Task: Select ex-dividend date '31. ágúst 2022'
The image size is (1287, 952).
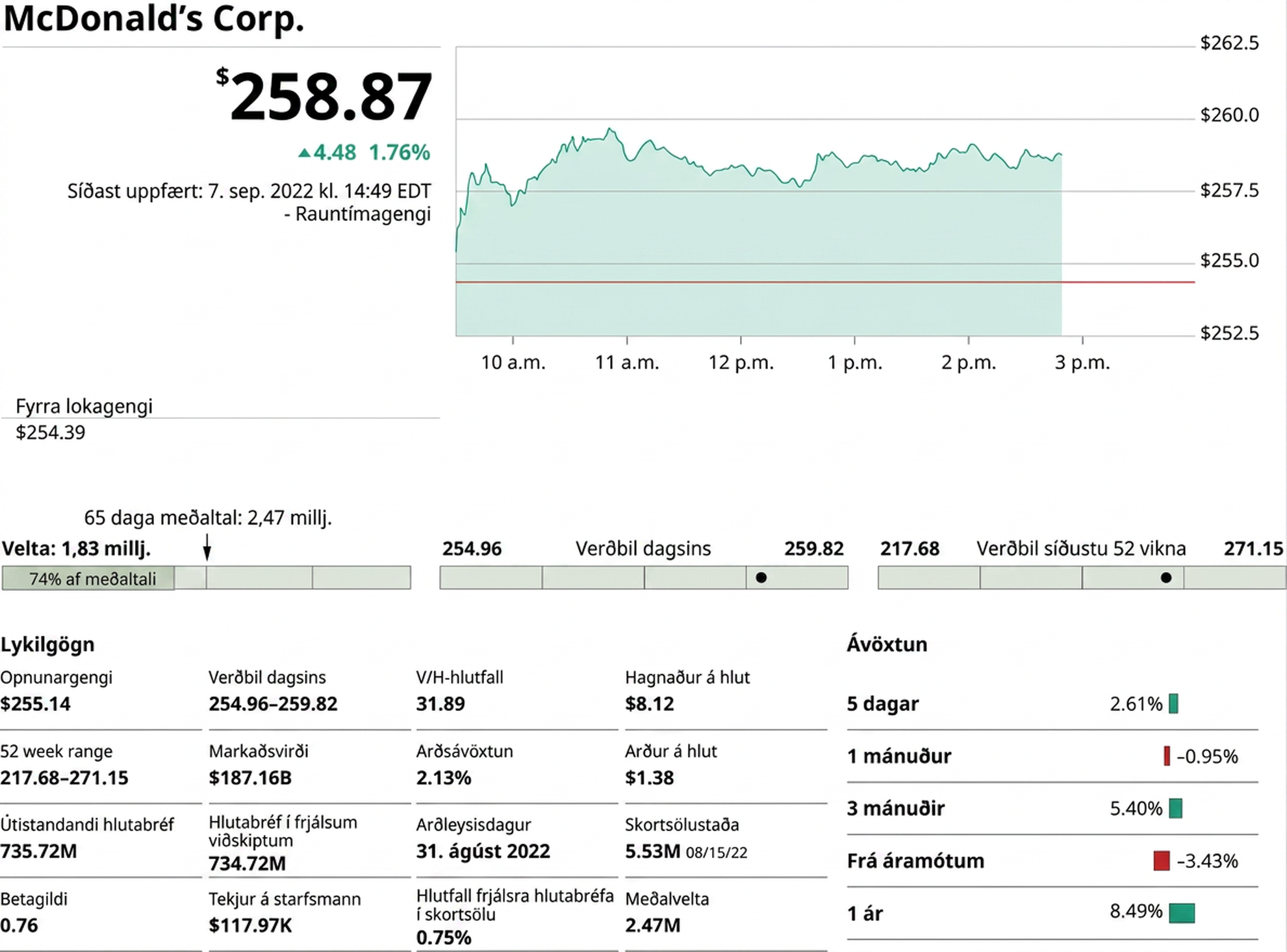Action: coord(483,851)
